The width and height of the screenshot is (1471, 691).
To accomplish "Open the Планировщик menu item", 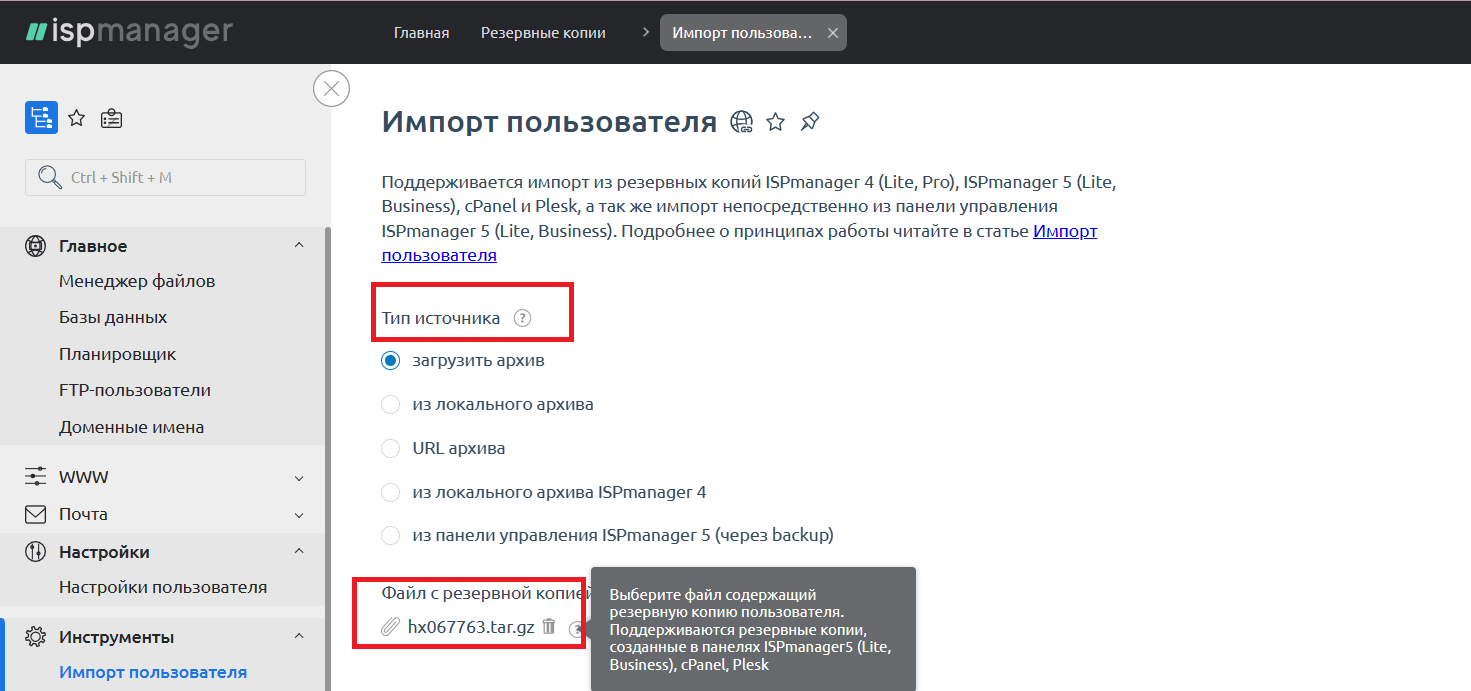I will (117, 354).
